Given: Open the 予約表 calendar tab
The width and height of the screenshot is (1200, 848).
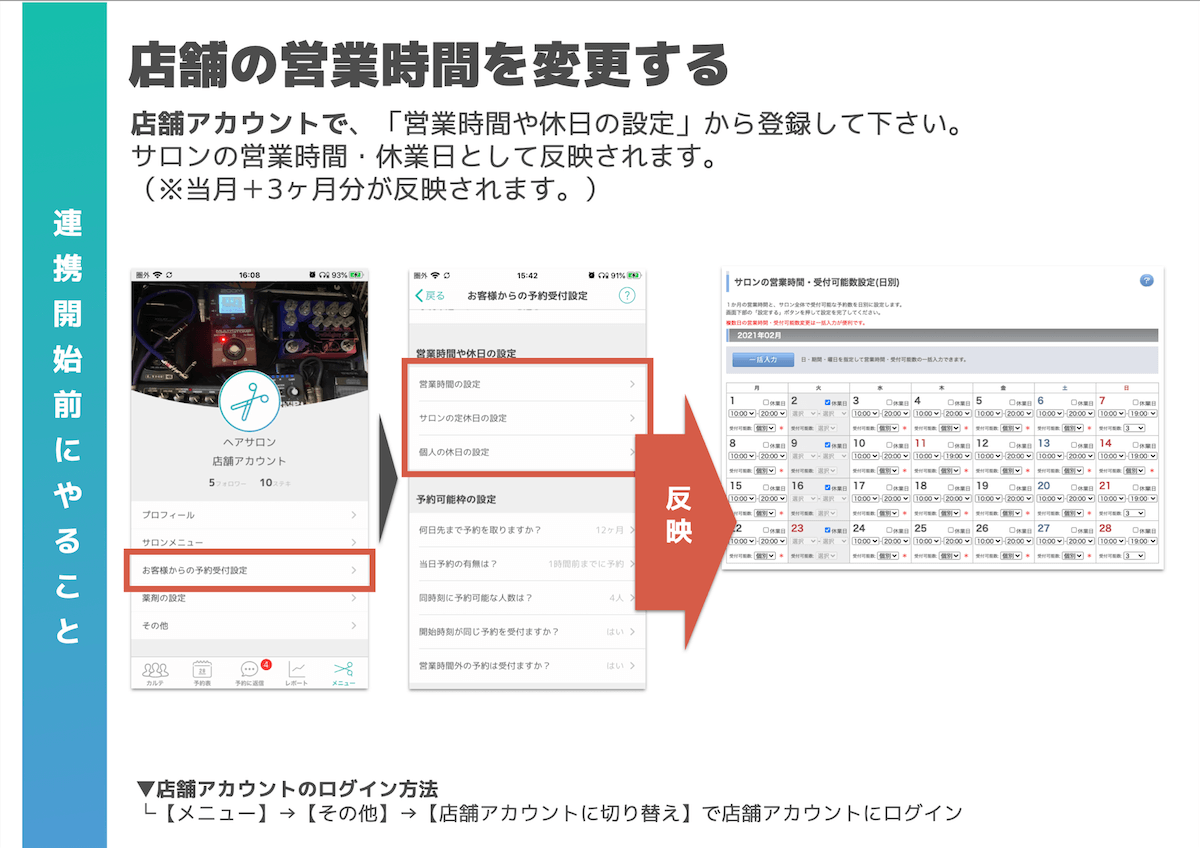Looking at the screenshot, I should 202,672.
